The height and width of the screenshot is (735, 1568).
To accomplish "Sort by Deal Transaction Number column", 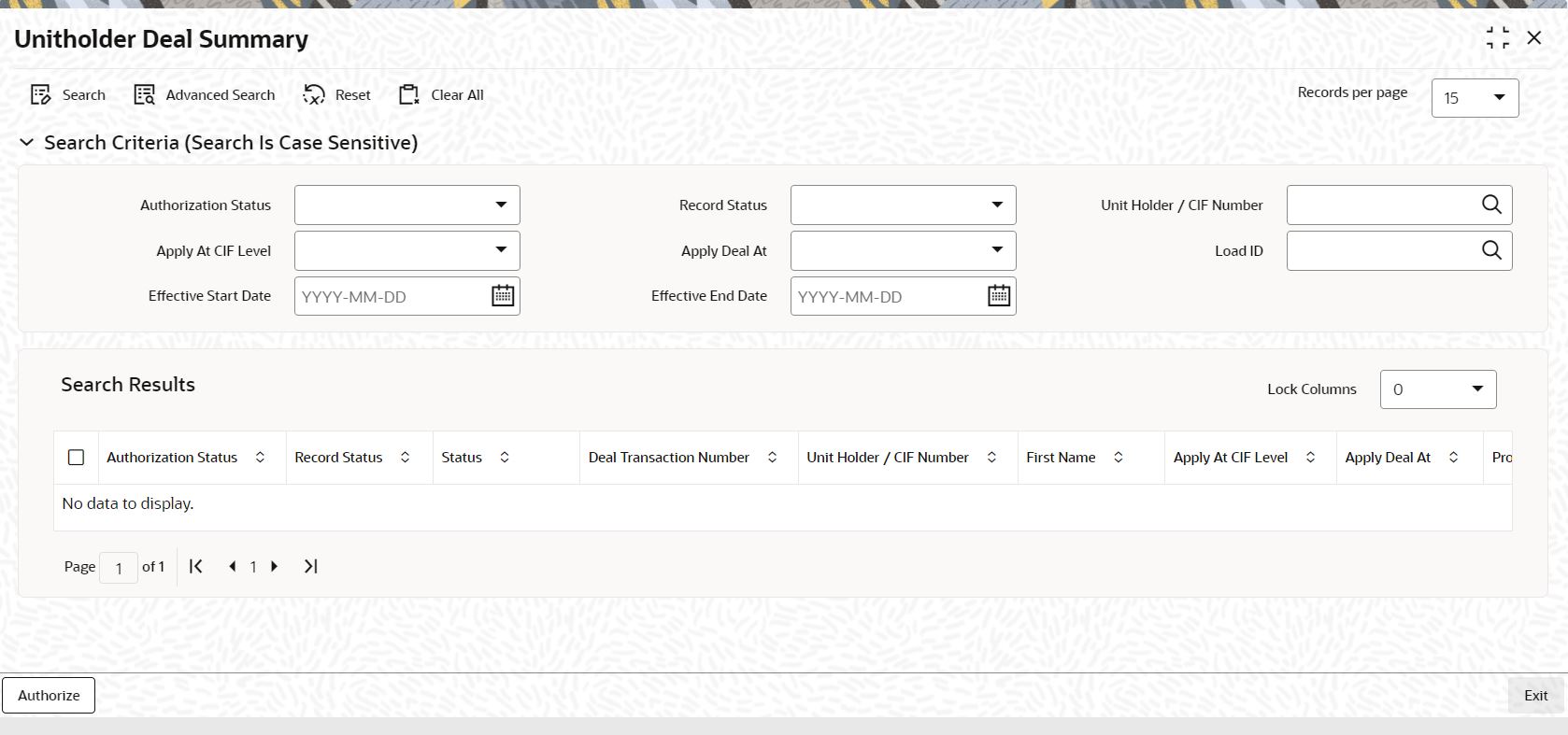I will click(x=772, y=458).
